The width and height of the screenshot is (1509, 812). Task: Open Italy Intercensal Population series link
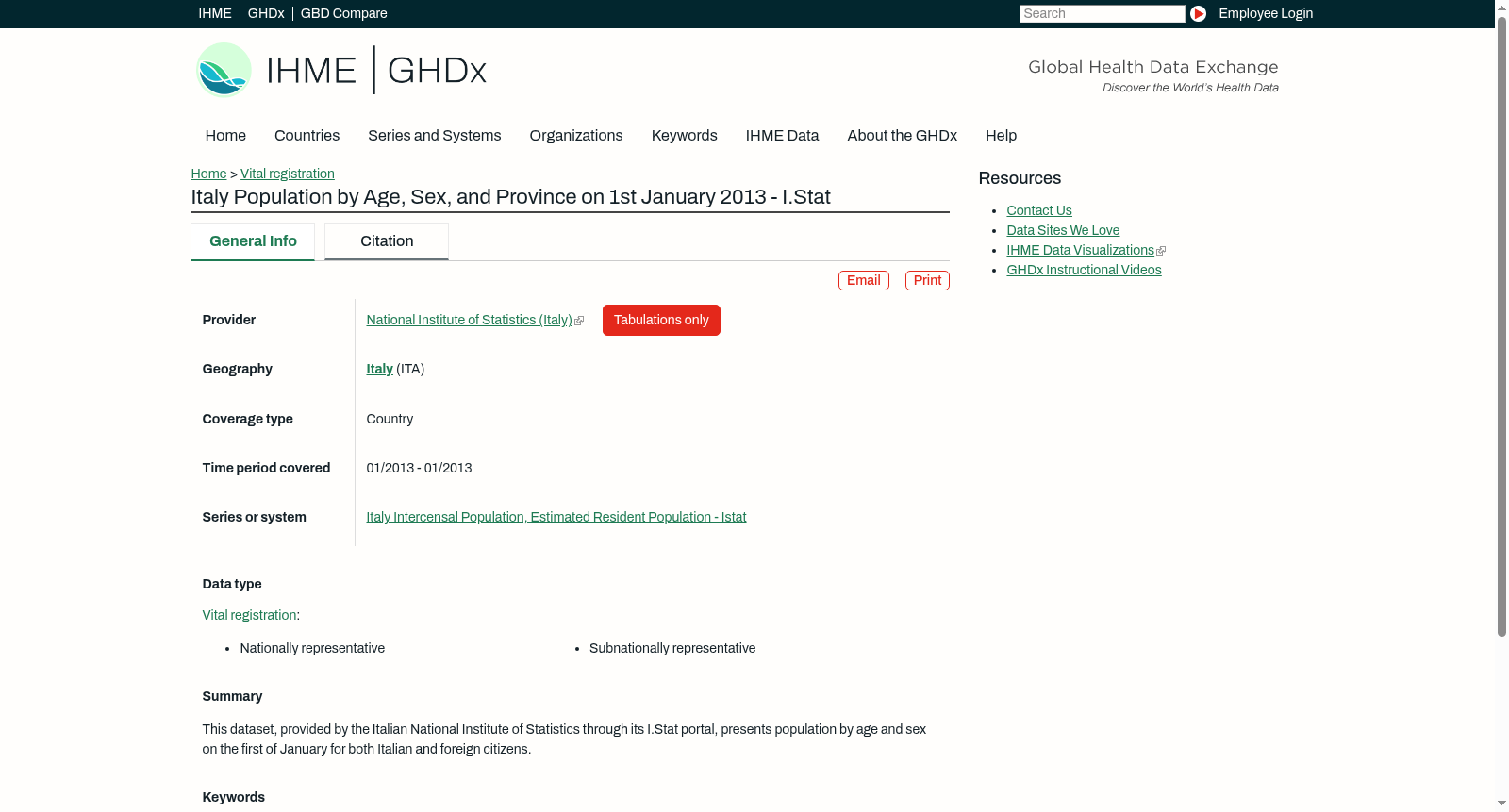[x=556, y=518]
